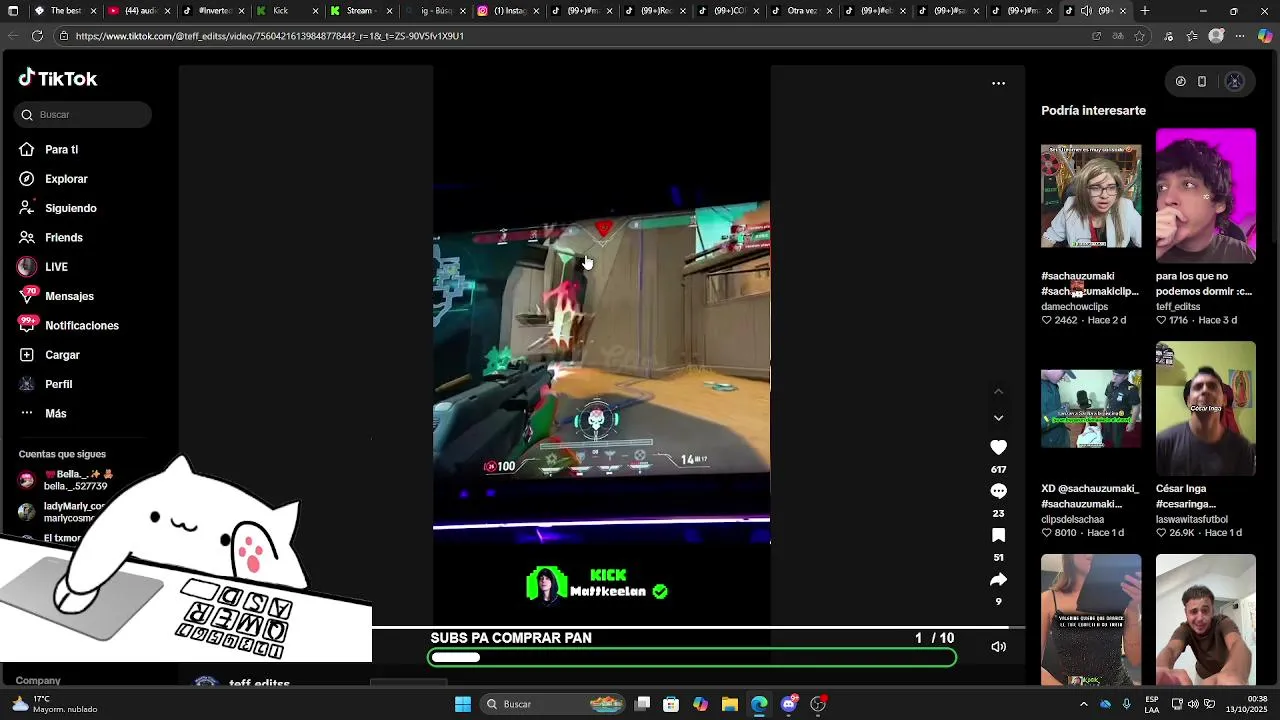
Task: Click the Company footer link
Action: 38,681
